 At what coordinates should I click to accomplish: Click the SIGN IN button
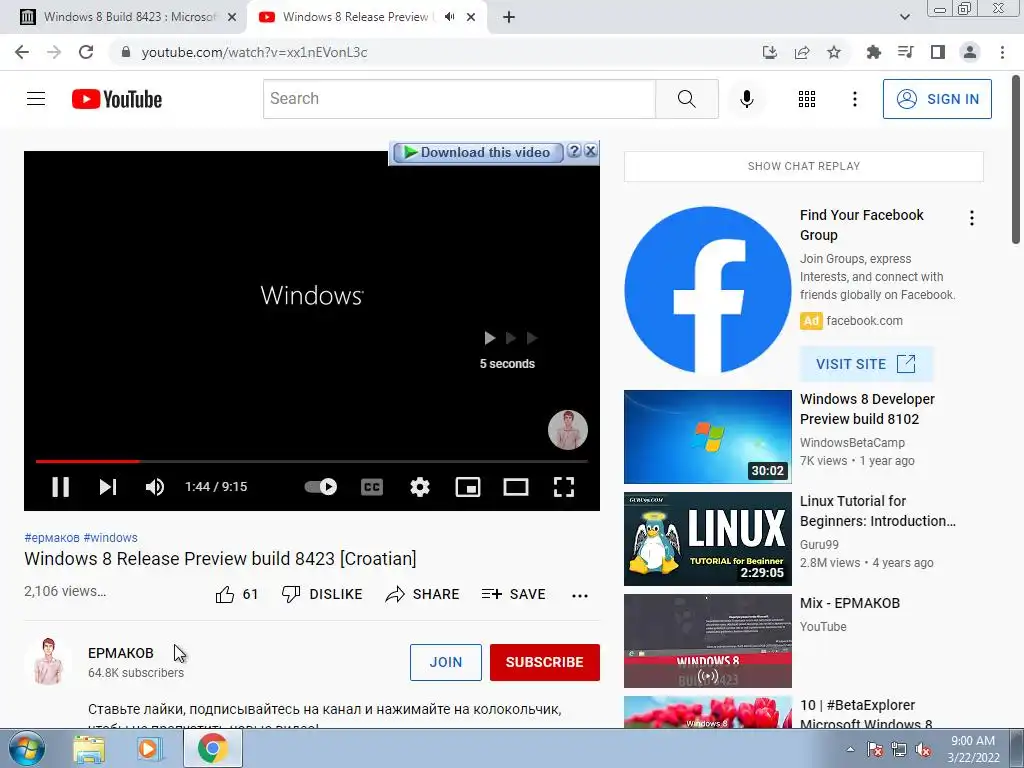point(937,99)
